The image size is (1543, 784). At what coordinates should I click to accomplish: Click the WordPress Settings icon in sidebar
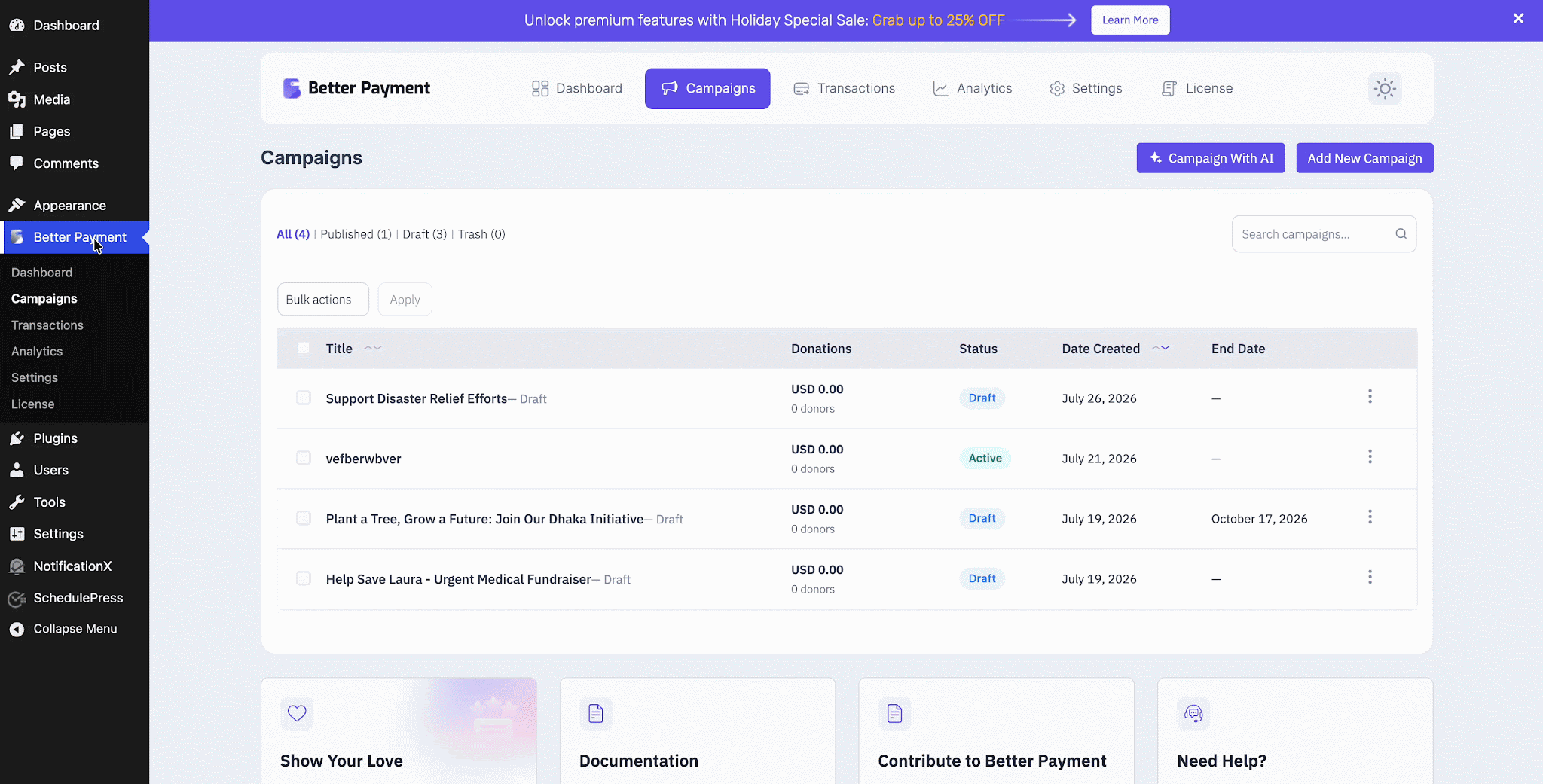tap(17, 534)
